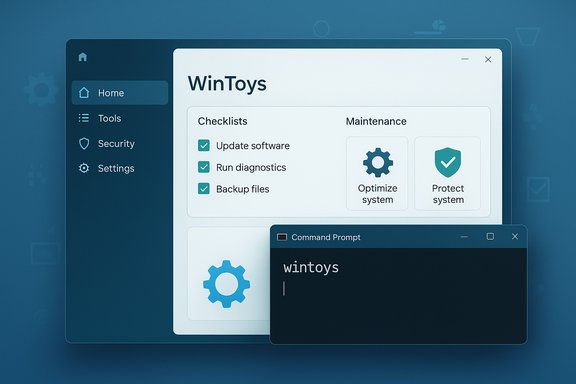Viewport: 576px width, 384px height.
Task: Click the 'wintoys' command text
Action: click(x=311, y=268)
